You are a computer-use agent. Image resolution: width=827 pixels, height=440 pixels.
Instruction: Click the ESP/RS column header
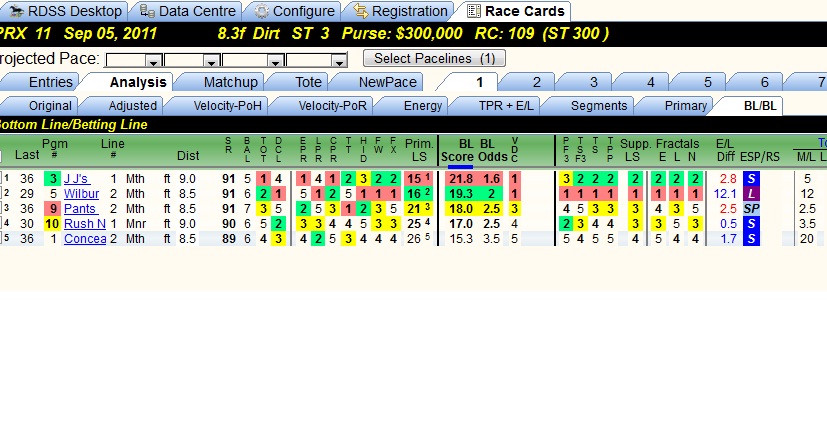tap(759, 157)
